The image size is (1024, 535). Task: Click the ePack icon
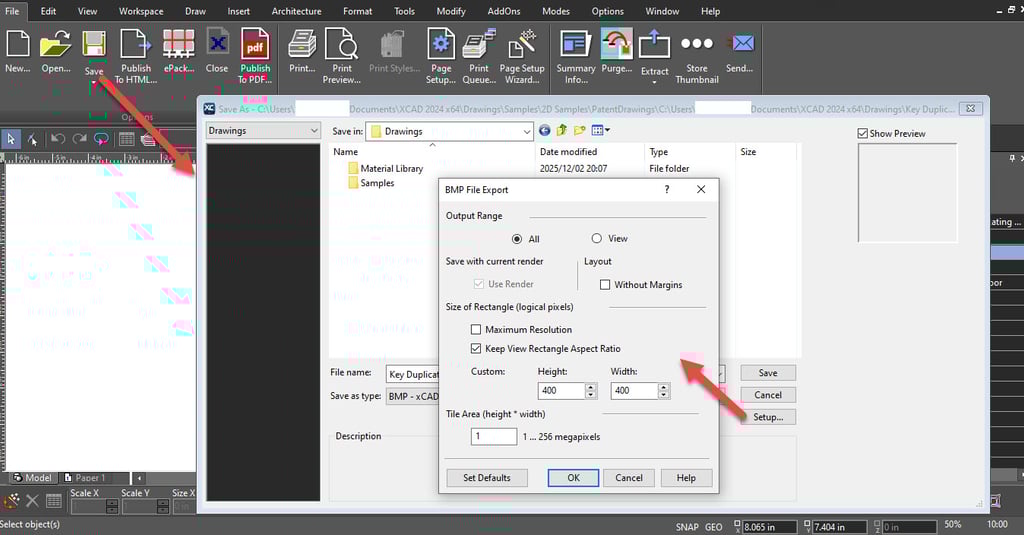coord(178,44)
